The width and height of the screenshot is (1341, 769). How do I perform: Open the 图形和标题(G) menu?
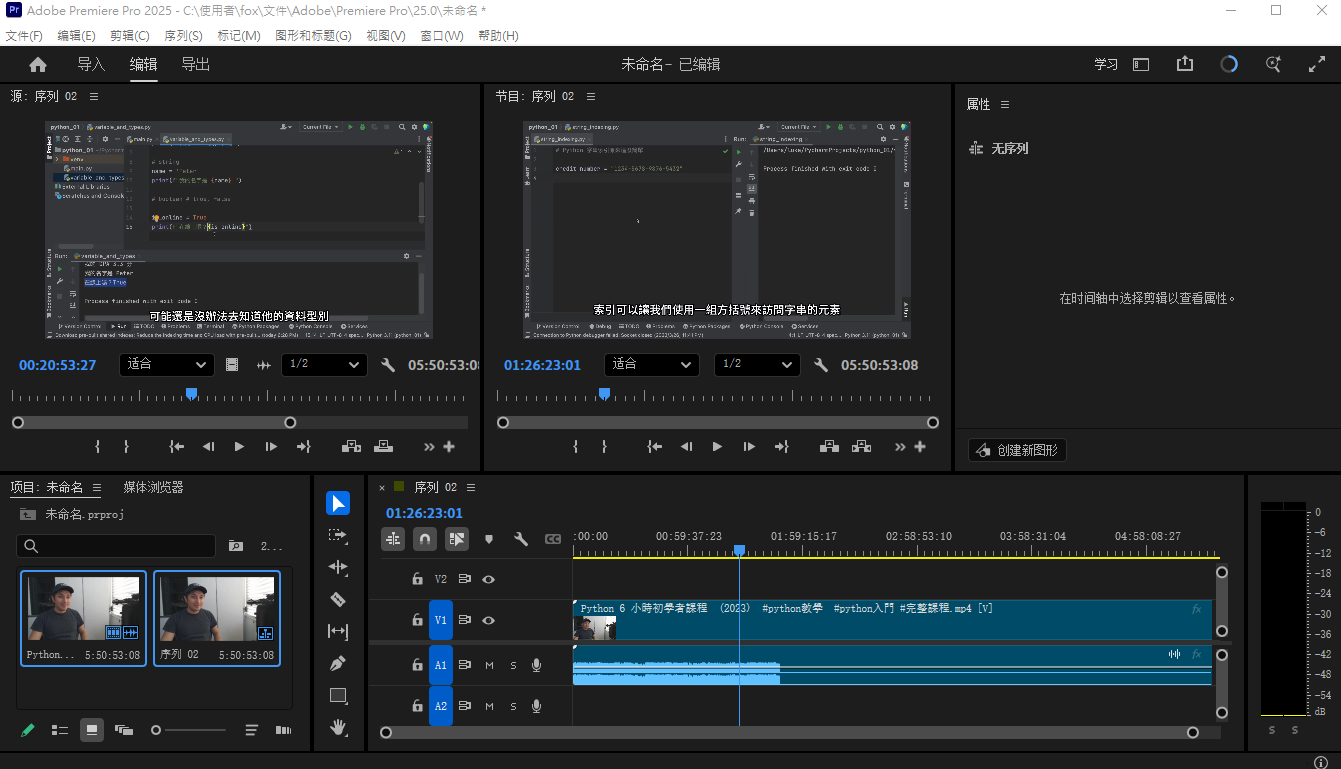pyautogui.click(x=313, y=36)
